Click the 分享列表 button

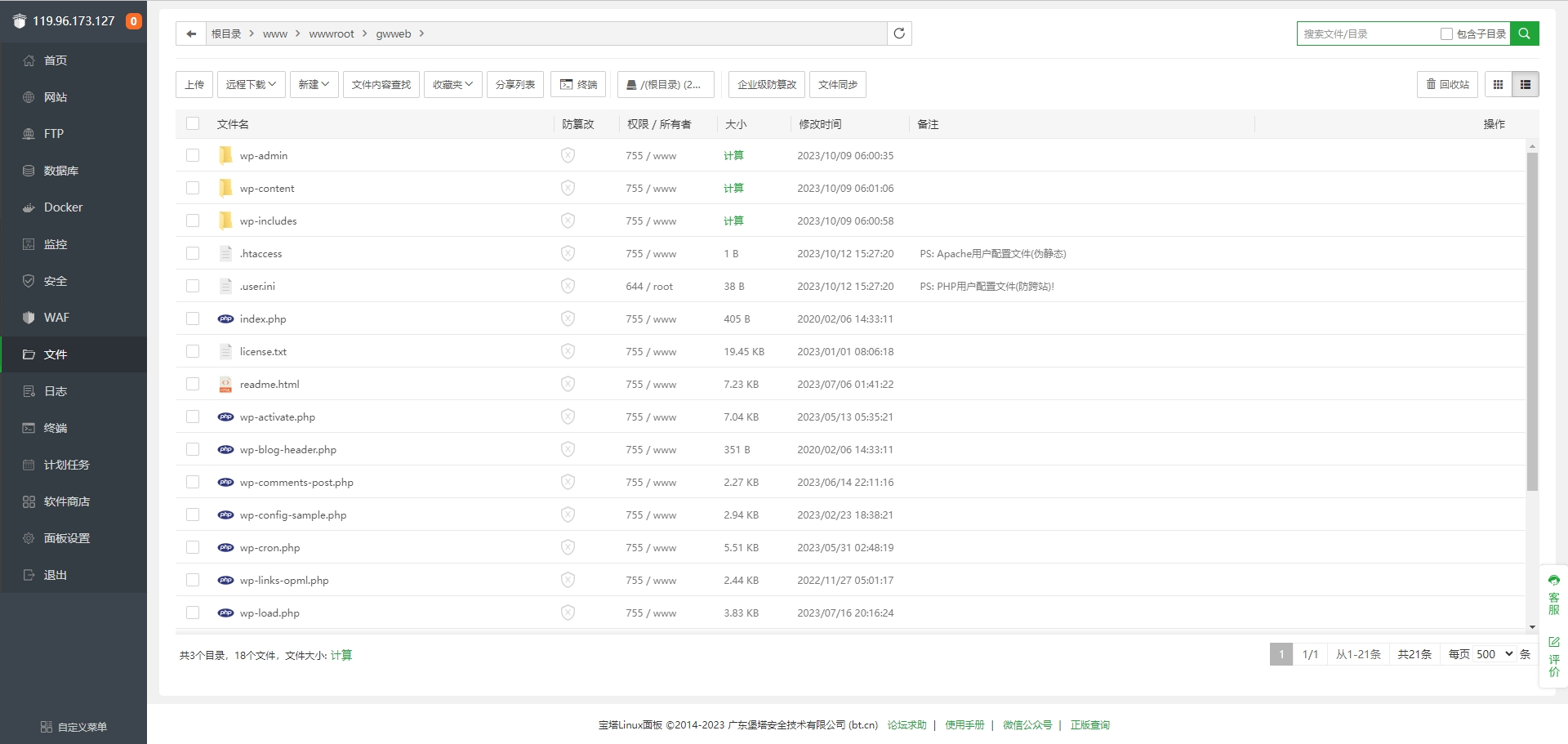pos(515,84)
